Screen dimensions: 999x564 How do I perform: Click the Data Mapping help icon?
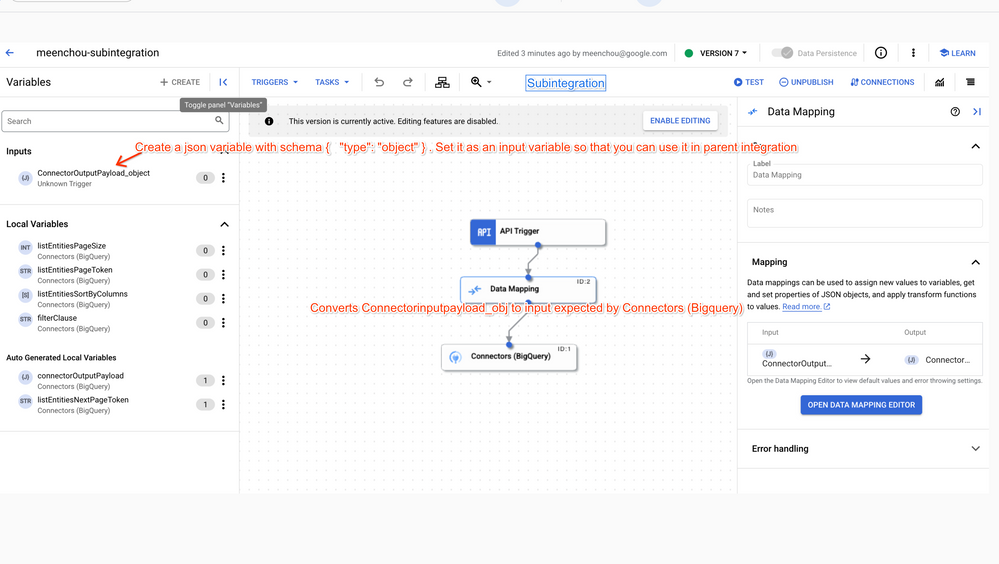click(x=954, y=112)
